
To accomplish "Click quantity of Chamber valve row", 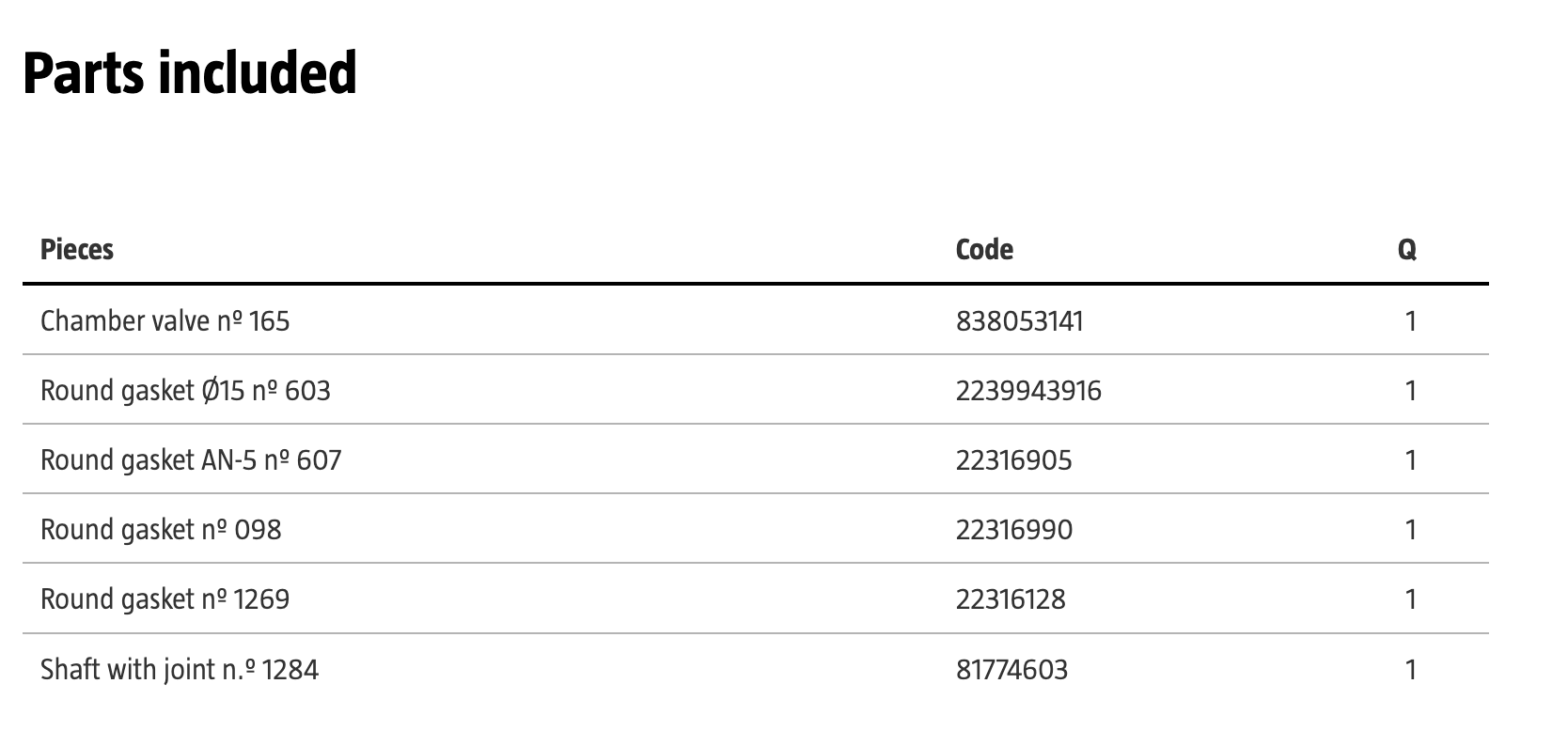I will click(x=1410, y=321).
